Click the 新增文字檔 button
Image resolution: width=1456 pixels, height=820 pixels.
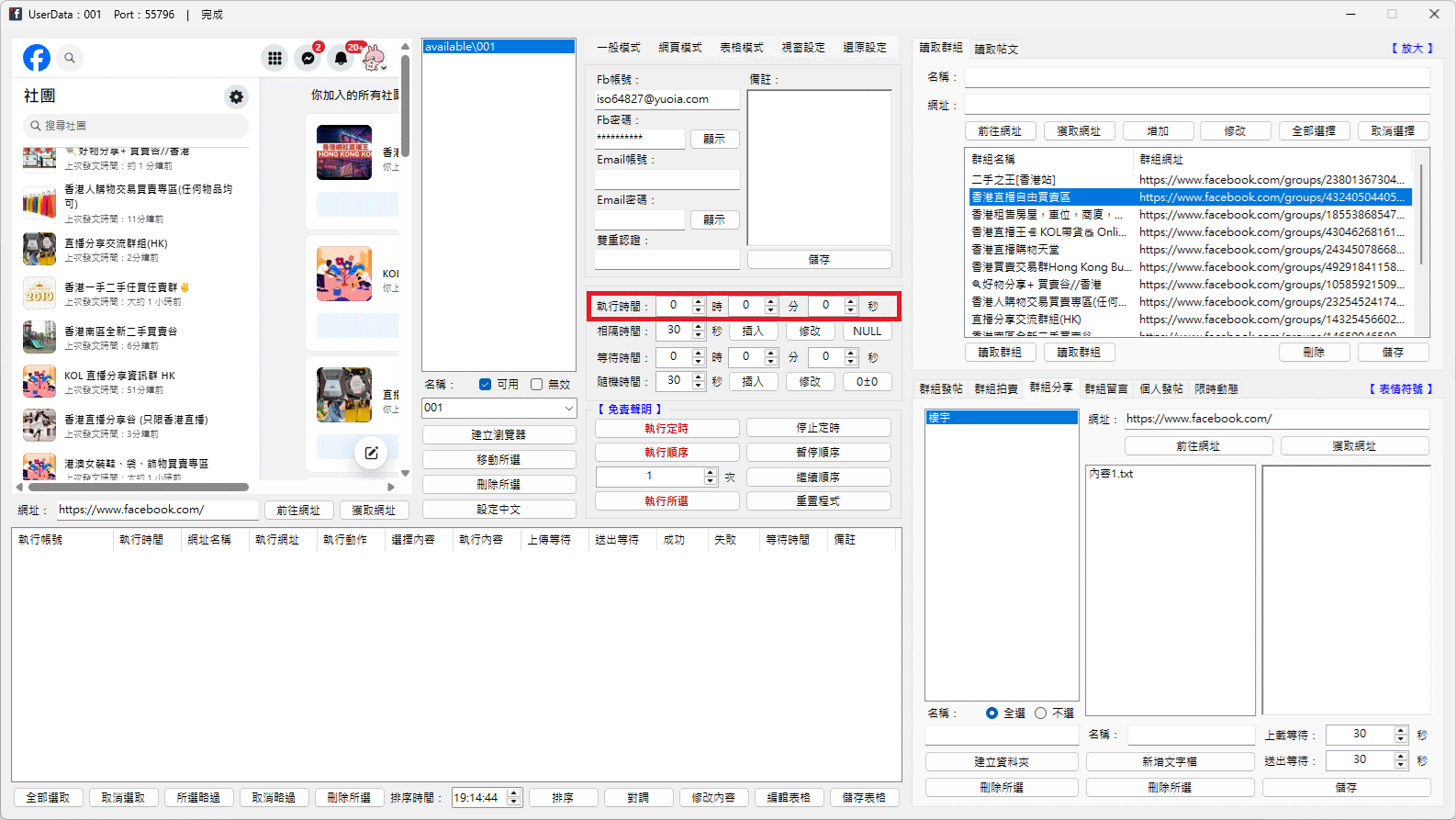click(1170, 761)
